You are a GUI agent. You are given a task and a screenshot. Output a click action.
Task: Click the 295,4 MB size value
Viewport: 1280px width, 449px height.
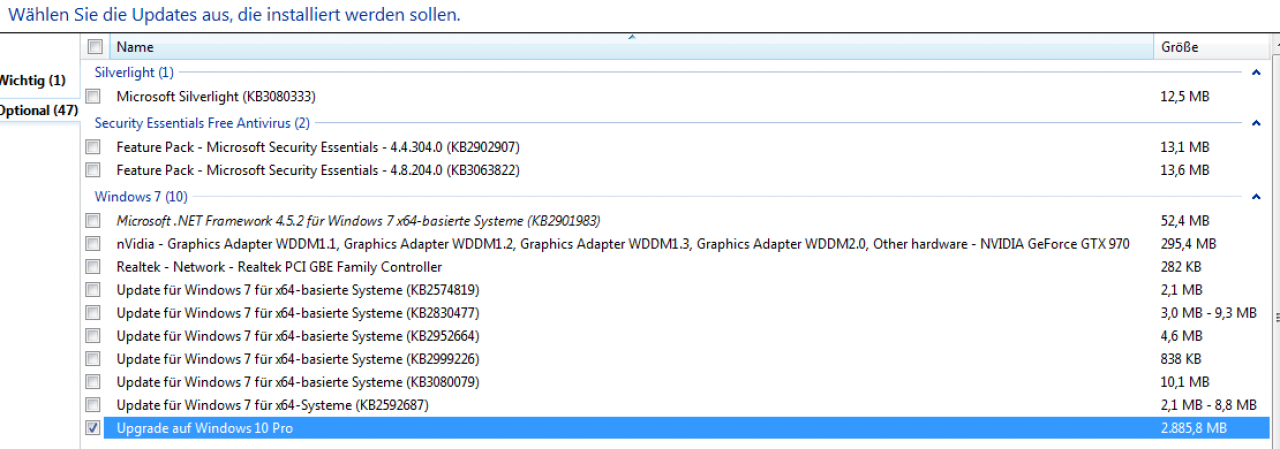pyautogui.click(x=1188, y=244)
